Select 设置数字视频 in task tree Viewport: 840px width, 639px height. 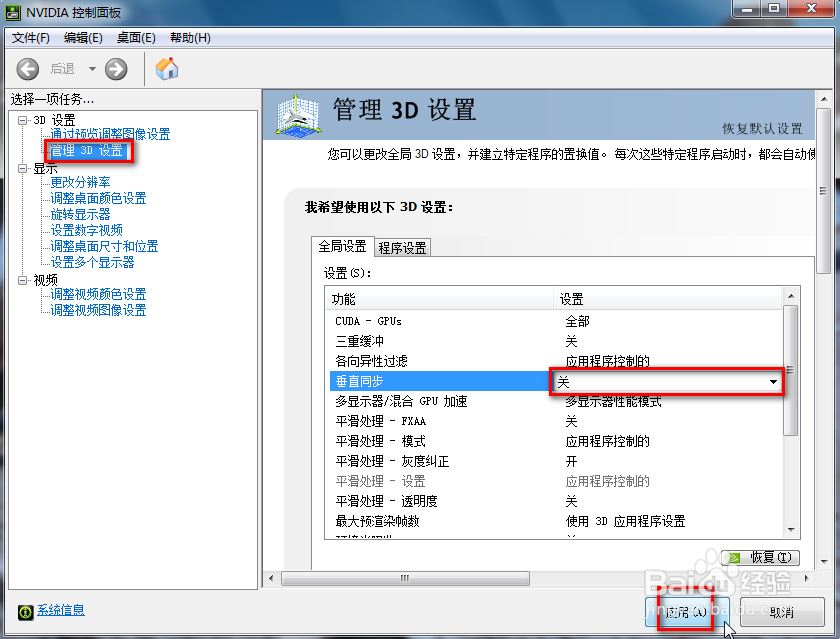coord(86,230)
